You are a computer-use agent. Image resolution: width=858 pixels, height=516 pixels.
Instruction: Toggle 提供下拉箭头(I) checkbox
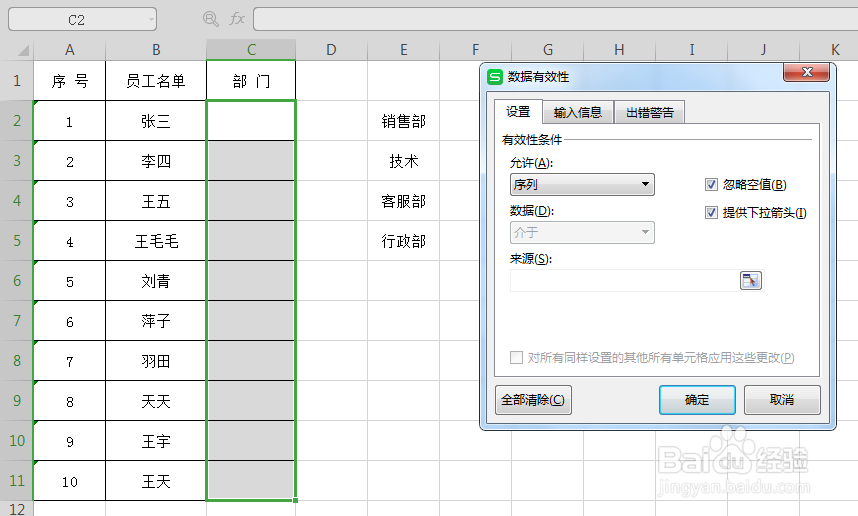711,213
